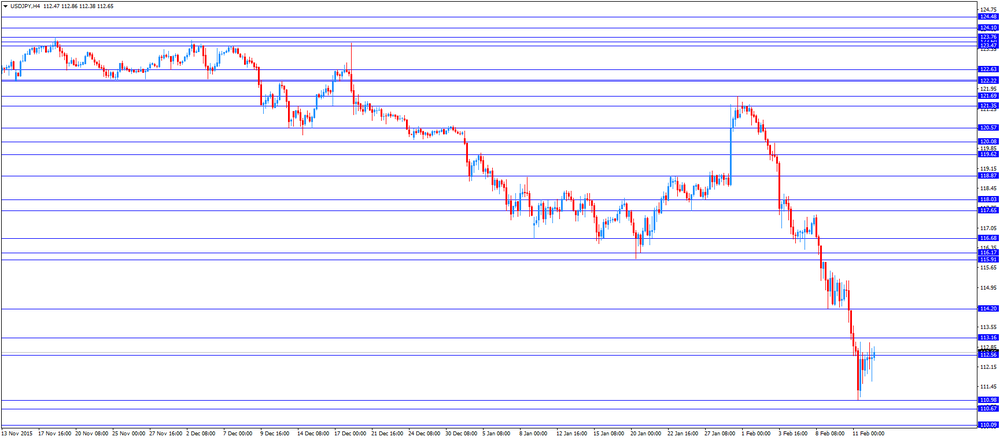Click the 27 Jan 08:00 time label
This screenshot has height=440, width=1000.
719,434
